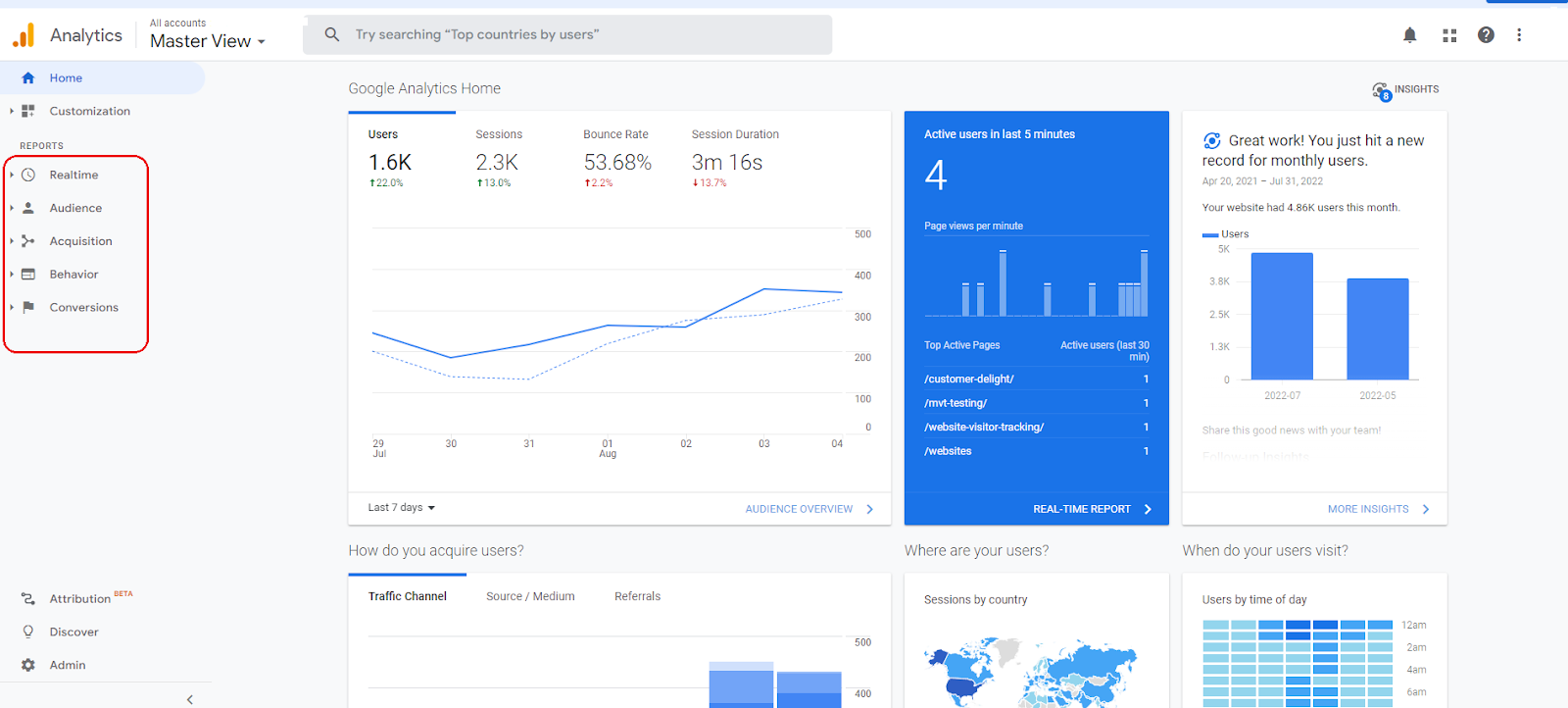Click the Attribution path icon
Viewport: 1568px width, 708px height.
tap(28, 599)
